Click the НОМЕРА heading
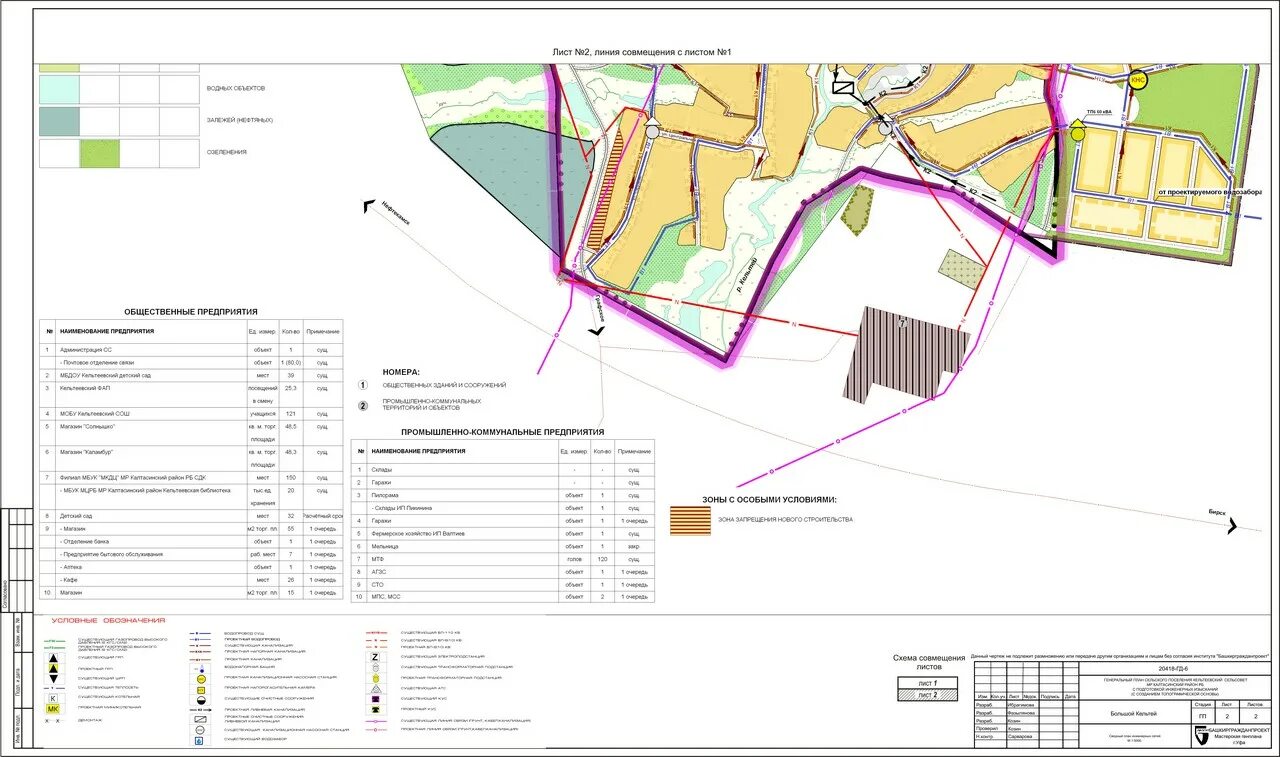 [x=401, y=371]
